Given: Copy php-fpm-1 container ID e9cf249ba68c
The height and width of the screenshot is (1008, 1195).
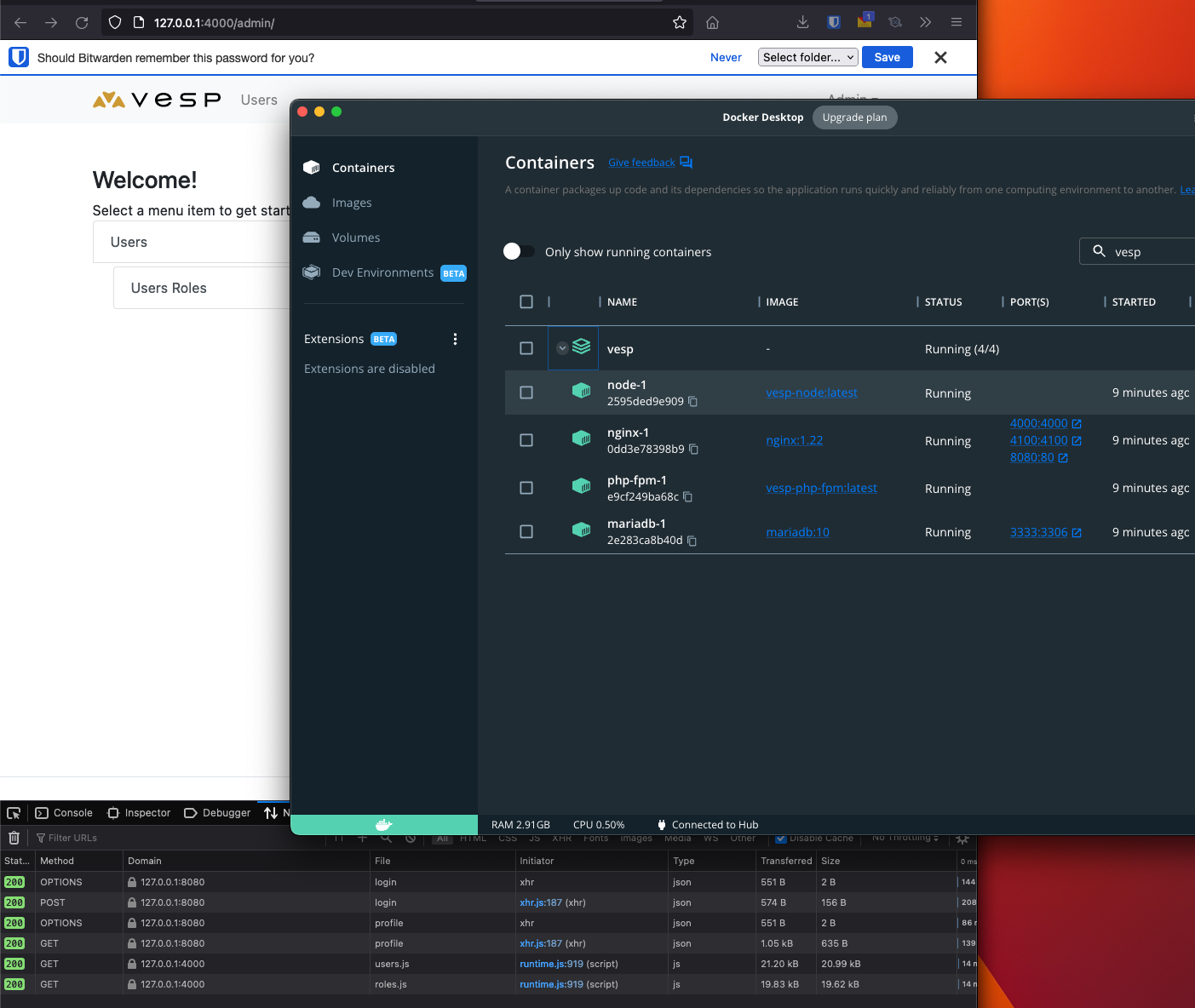Looking at the screenshot, I should 687,497.
